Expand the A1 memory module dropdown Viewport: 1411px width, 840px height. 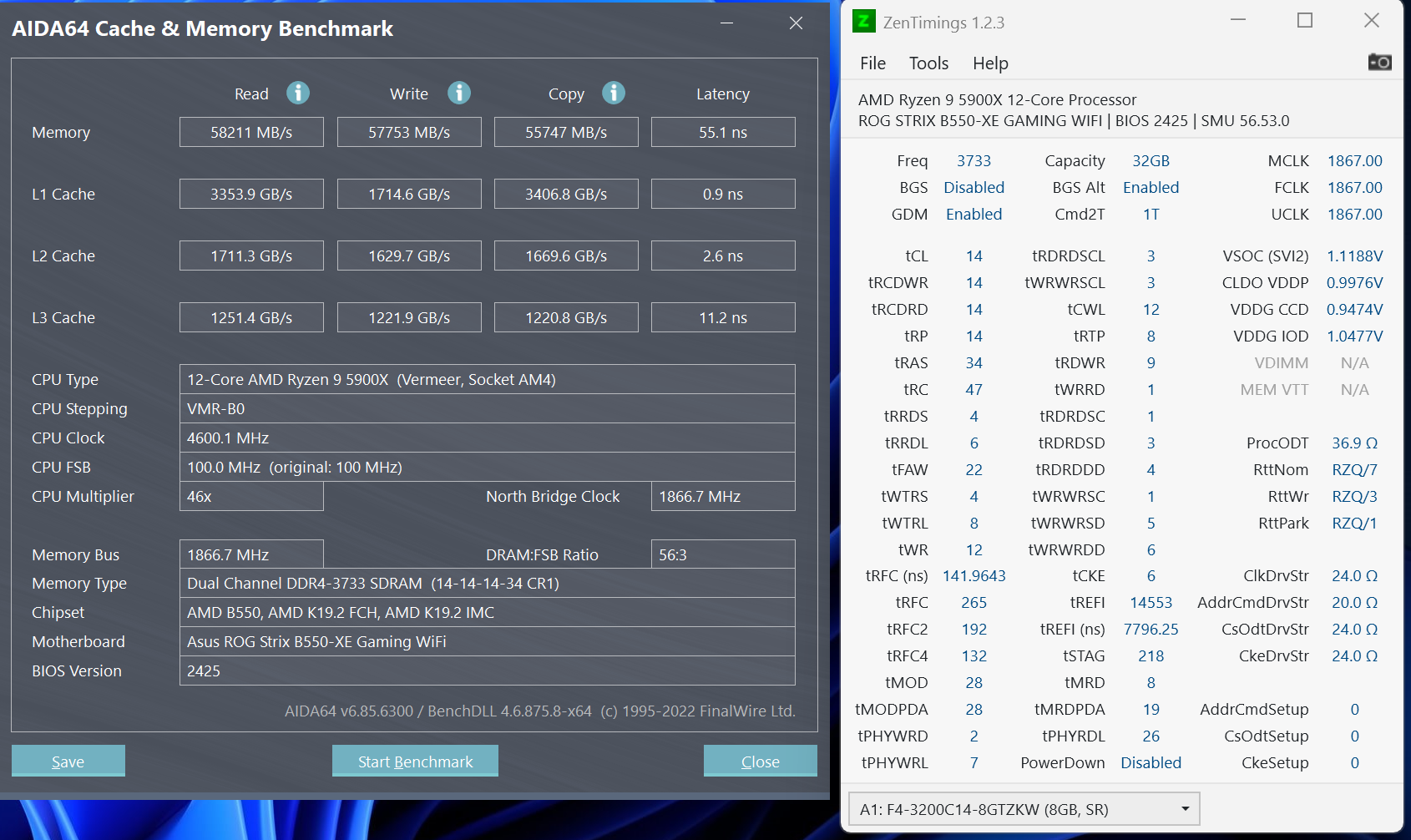click(x=1024, y=809)
